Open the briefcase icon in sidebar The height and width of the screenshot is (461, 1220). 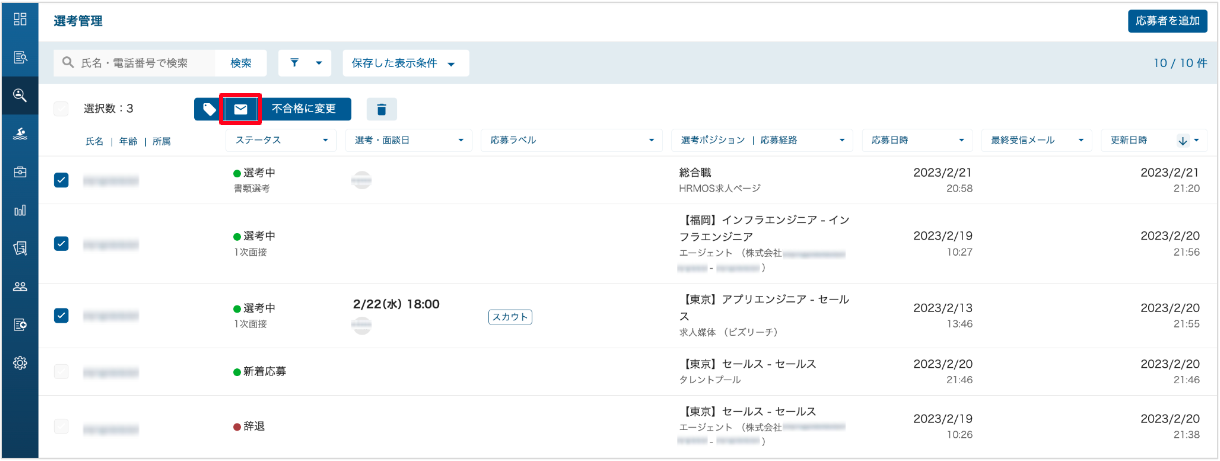click(19, 172)
